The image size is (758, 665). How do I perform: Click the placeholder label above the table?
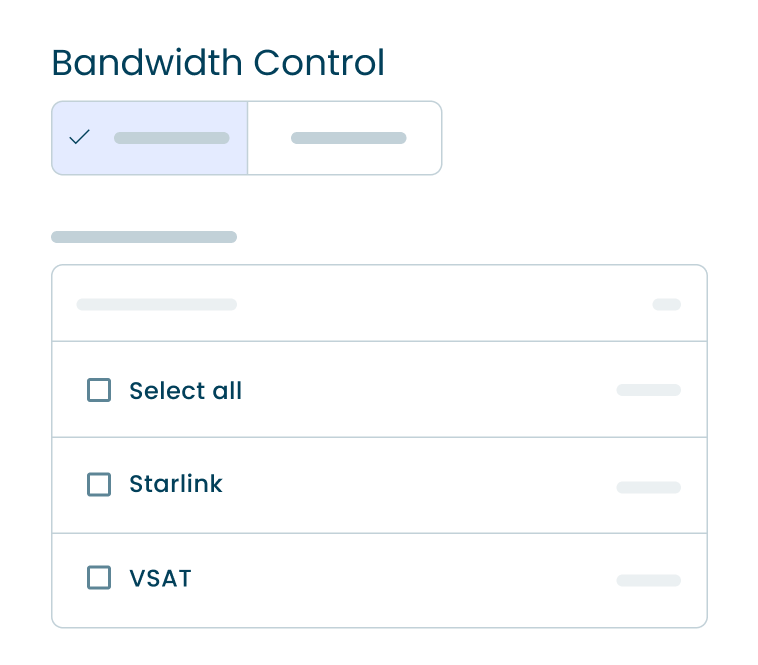144,237
